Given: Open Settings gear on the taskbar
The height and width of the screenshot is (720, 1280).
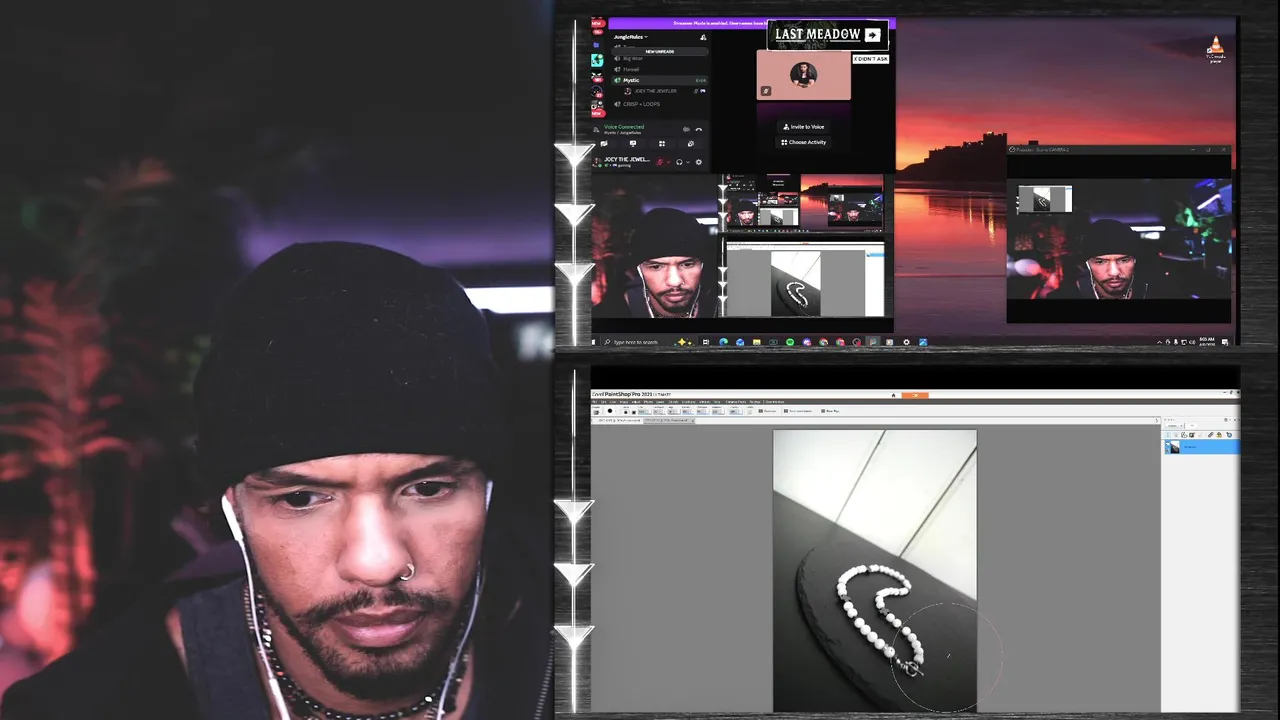Looking at the screenshot, I should tap(906, 342).
